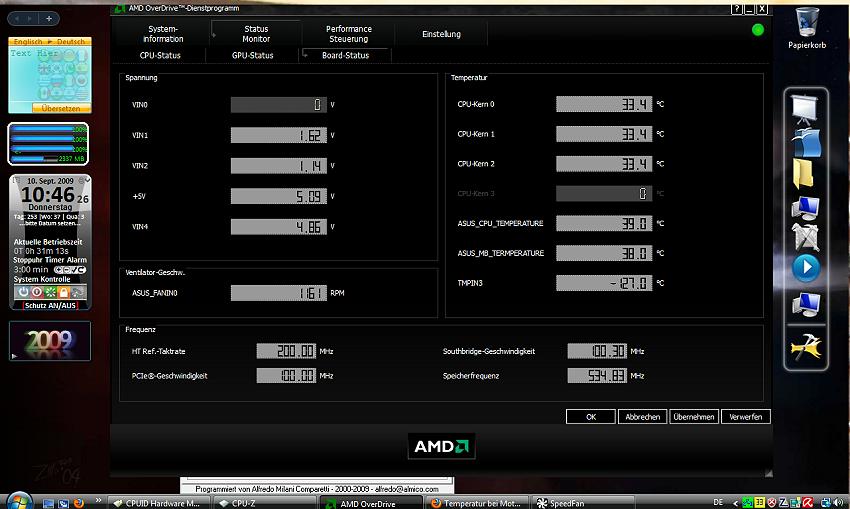Image resolution: width=850 pixels, height=509 pixels.
Task: Click the +5V voltage value 5.09
Action: [x=279, y=196]
